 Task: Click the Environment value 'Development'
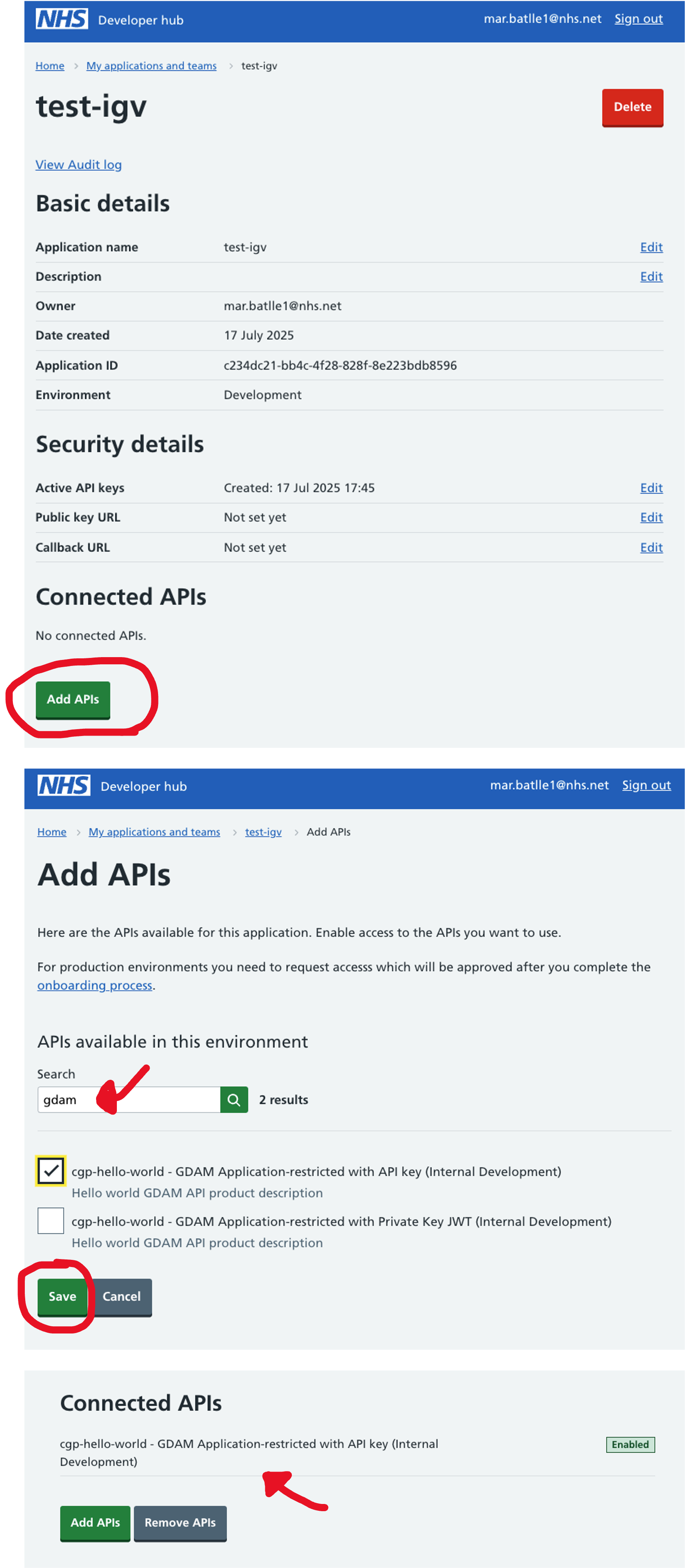[262, 395]
